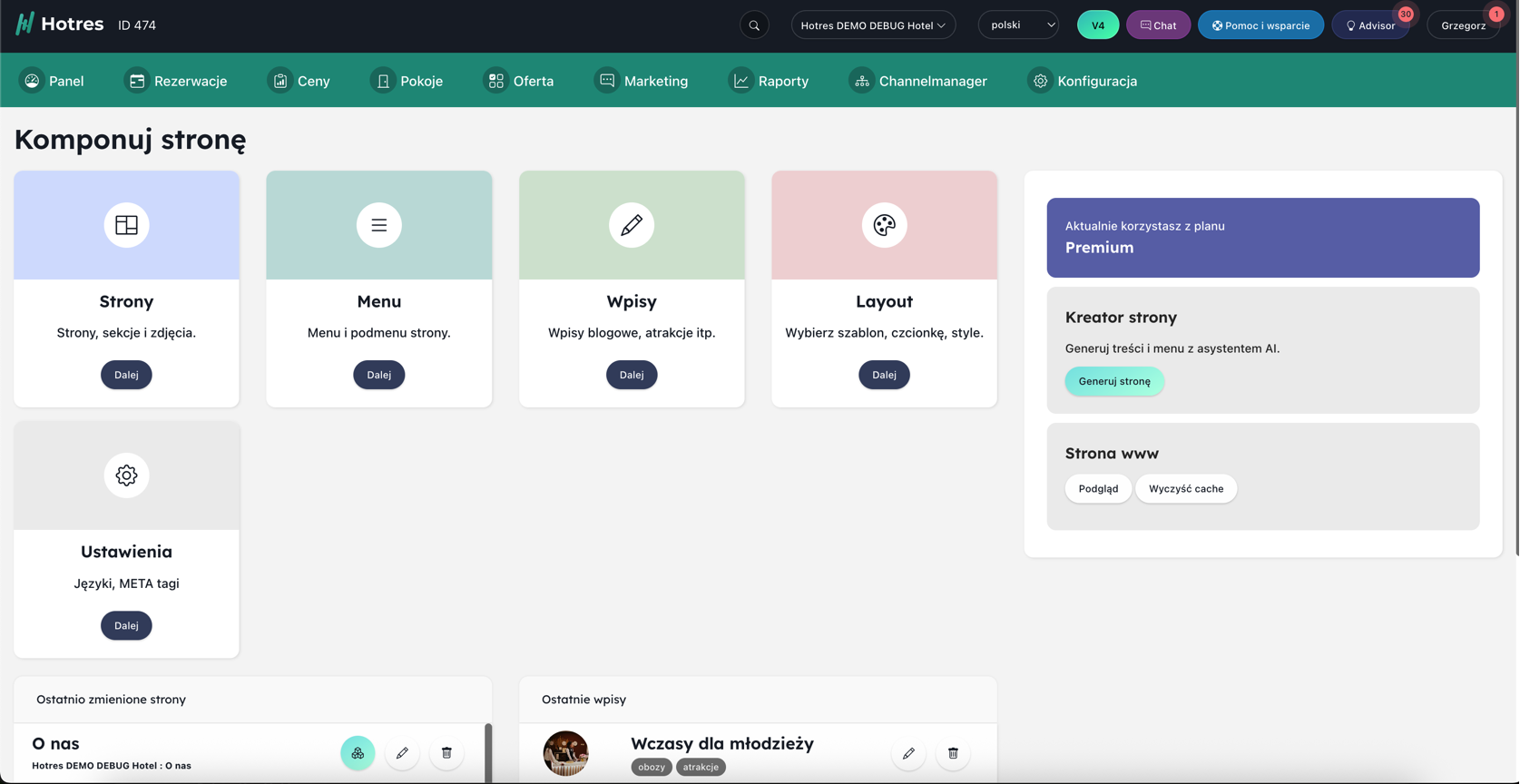The height and width of the screenshot is (784, 1520).
Task: Click the Wpisy pencil icon
Action: point(632,225)
